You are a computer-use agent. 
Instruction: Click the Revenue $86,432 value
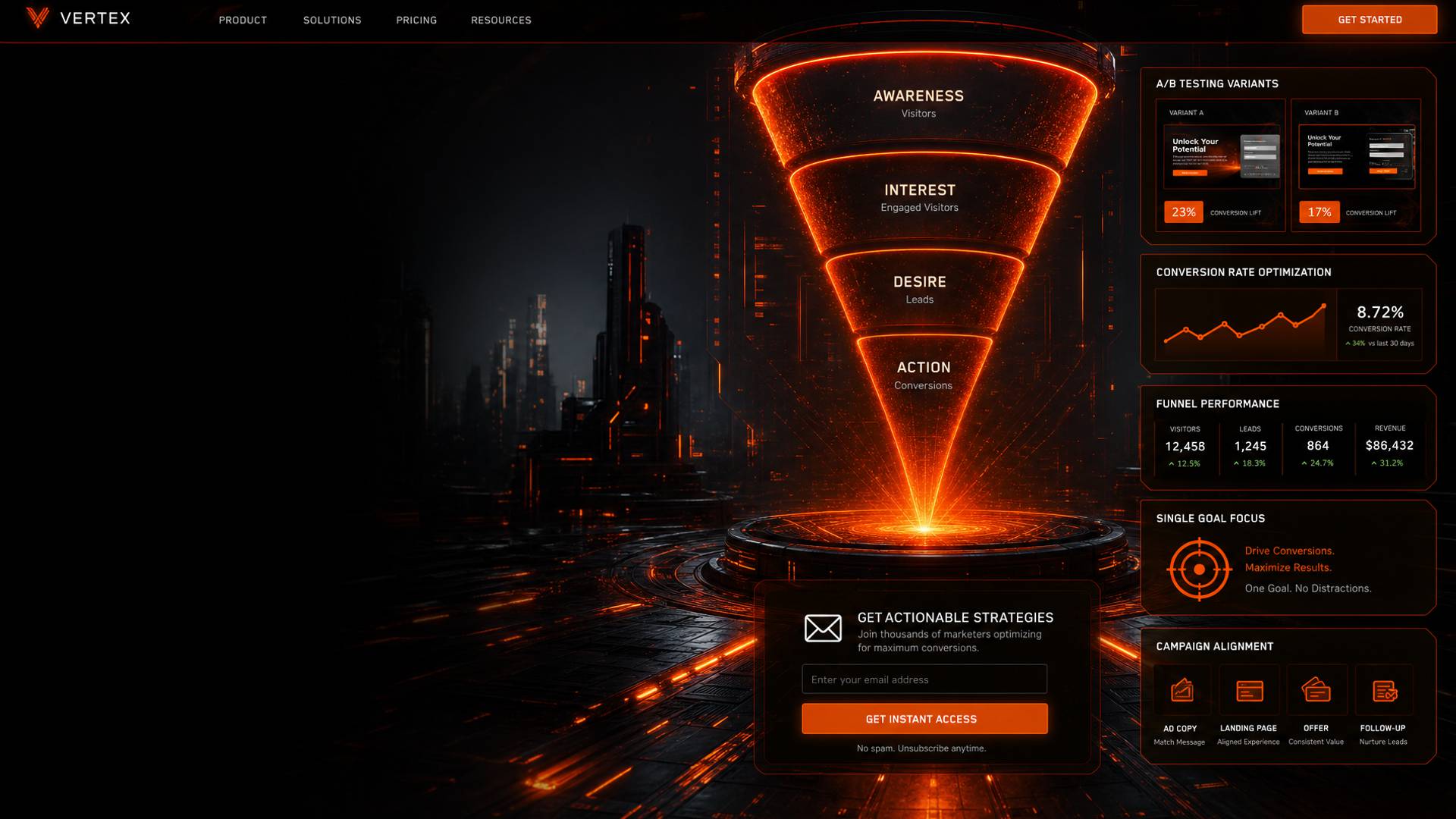click(1389, 446)
